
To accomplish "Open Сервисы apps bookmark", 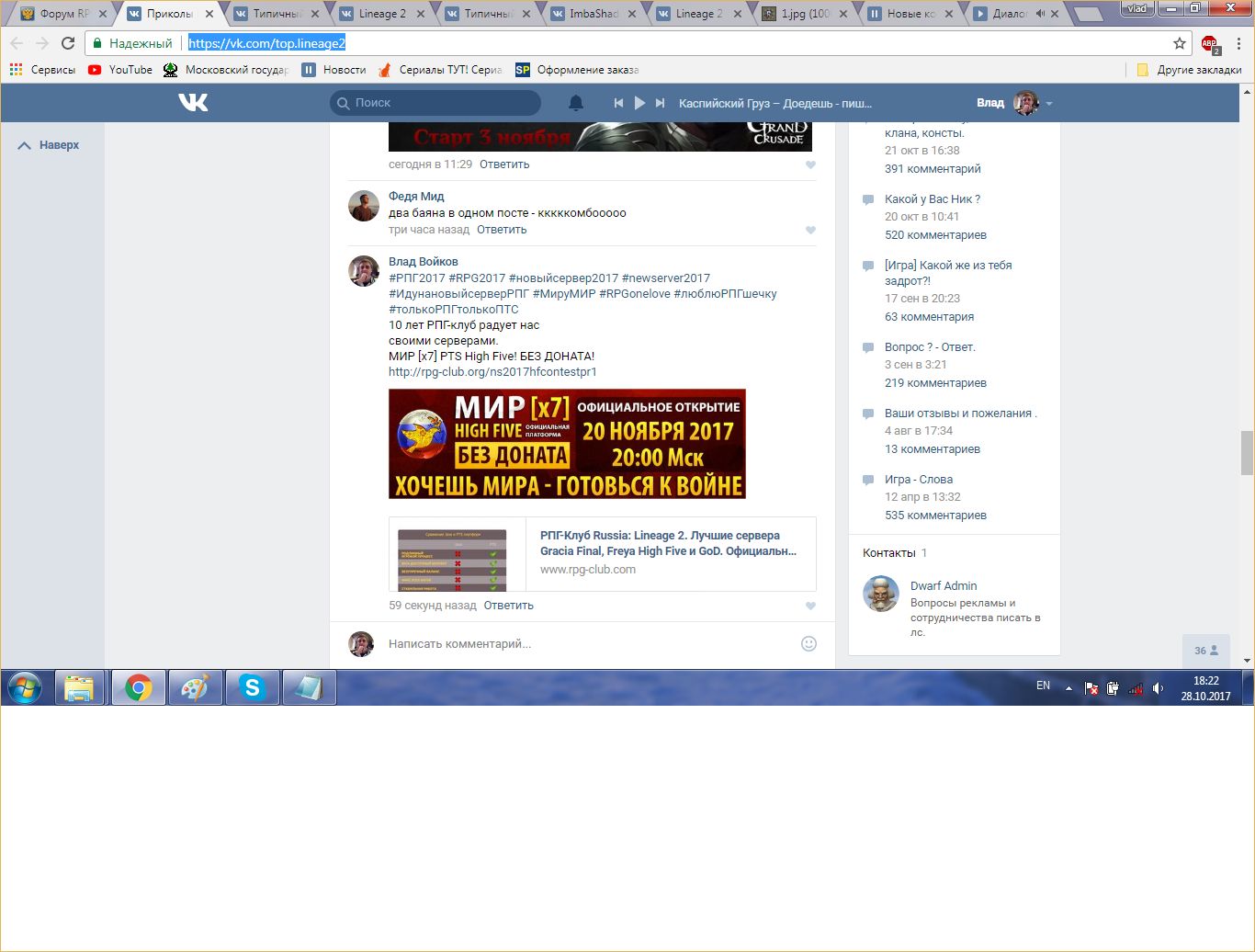I will (42, 70).
